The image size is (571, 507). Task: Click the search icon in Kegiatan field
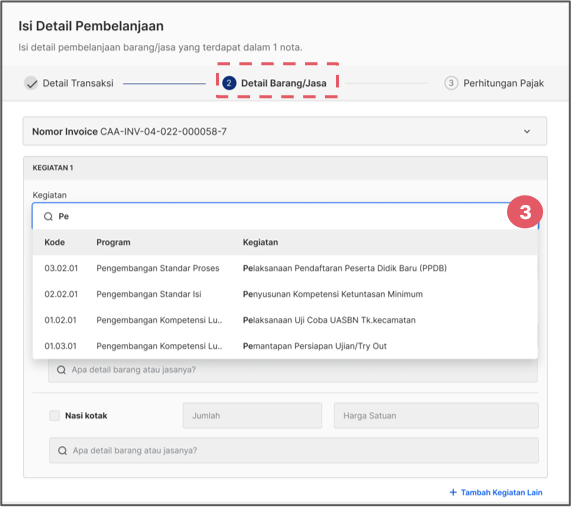[48, 216]
